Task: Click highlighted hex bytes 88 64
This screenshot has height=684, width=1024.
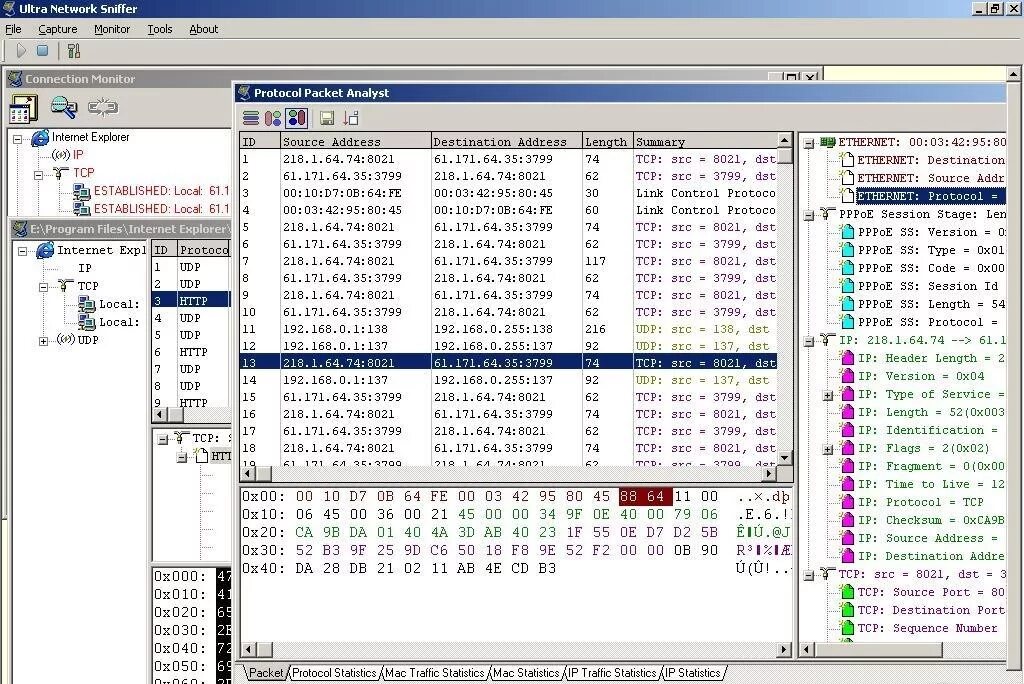Action: click(x=645, y=497)
